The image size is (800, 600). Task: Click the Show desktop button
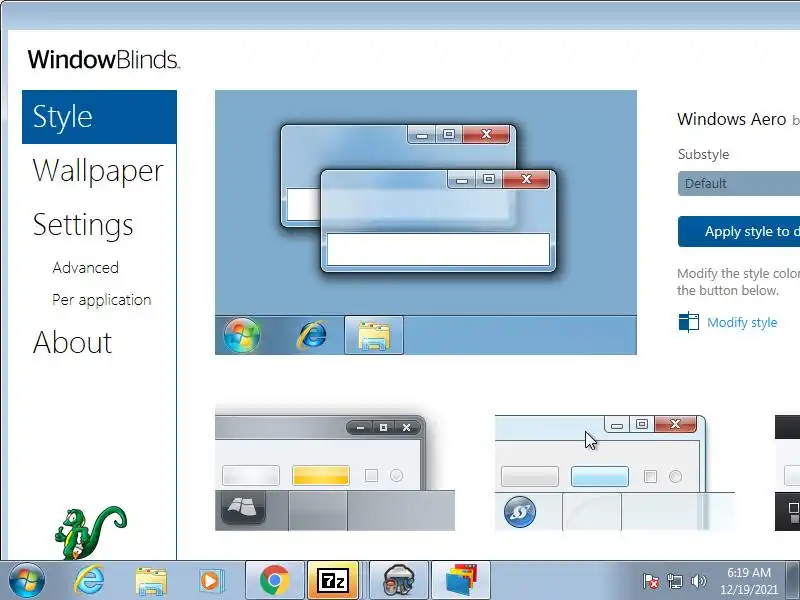[x=793, y=581]
